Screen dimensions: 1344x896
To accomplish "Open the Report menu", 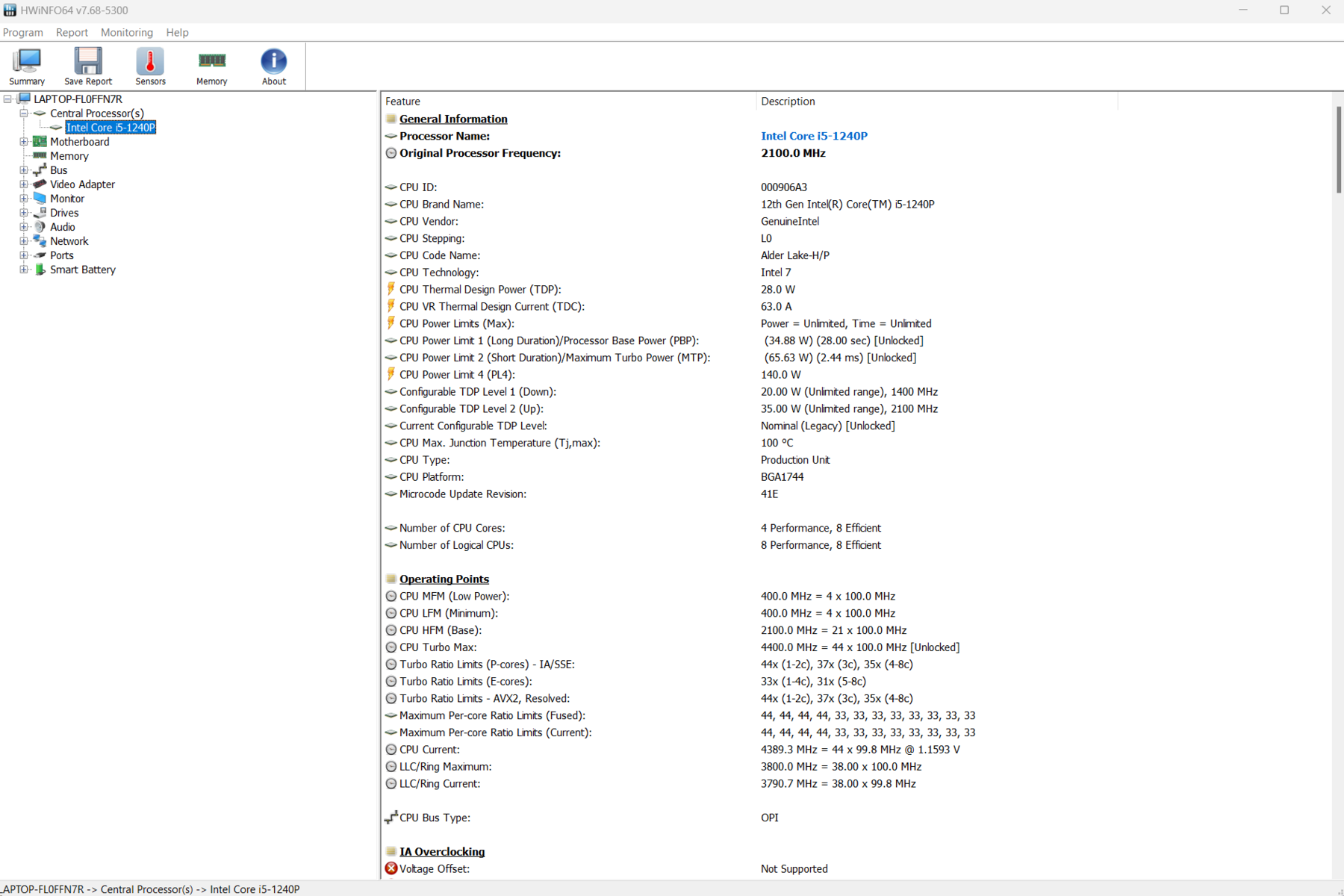I will [x=72, y=32].
